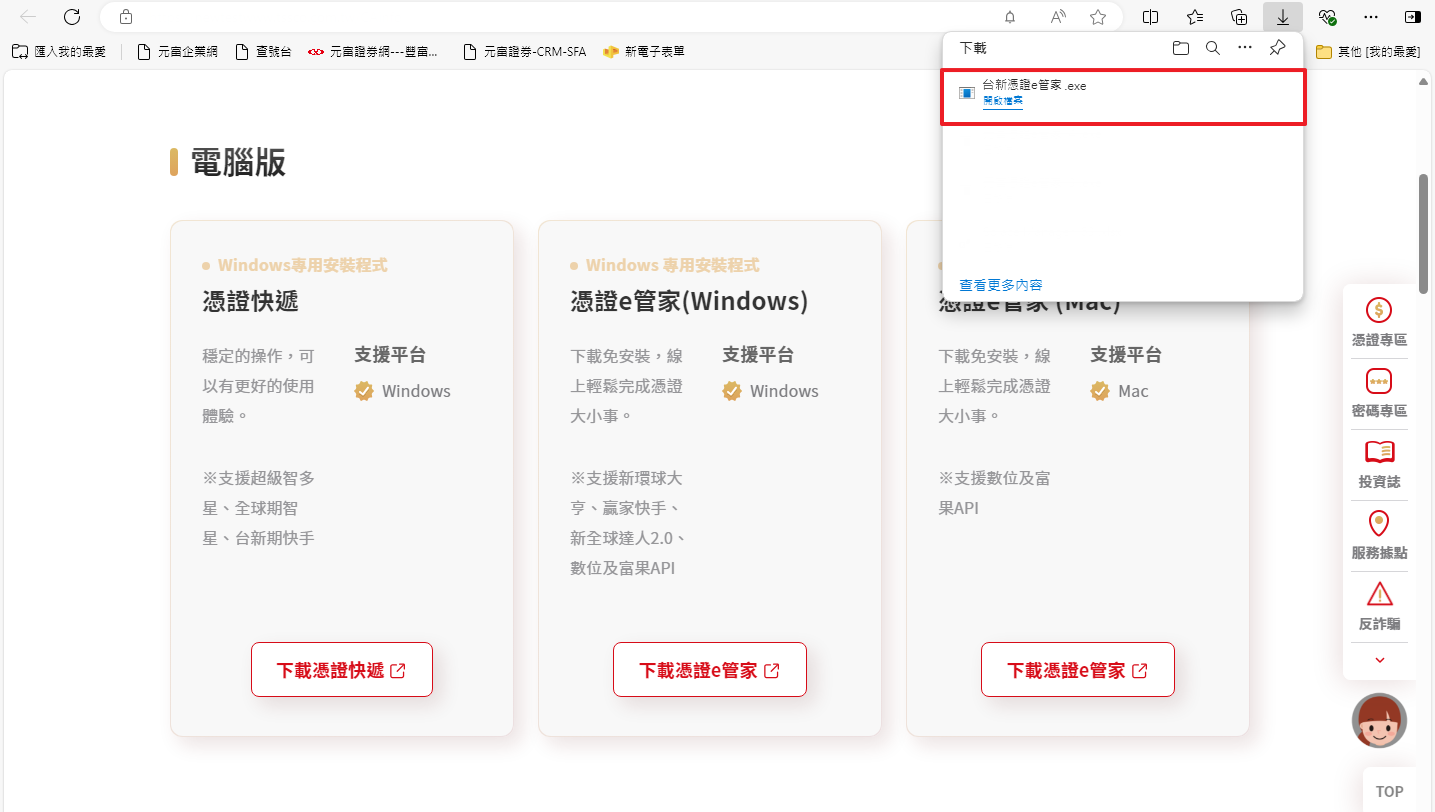1435x812 pixels.
Task: Click 開啟檔案 link under downloaded file
Action: pos(1002,101)
